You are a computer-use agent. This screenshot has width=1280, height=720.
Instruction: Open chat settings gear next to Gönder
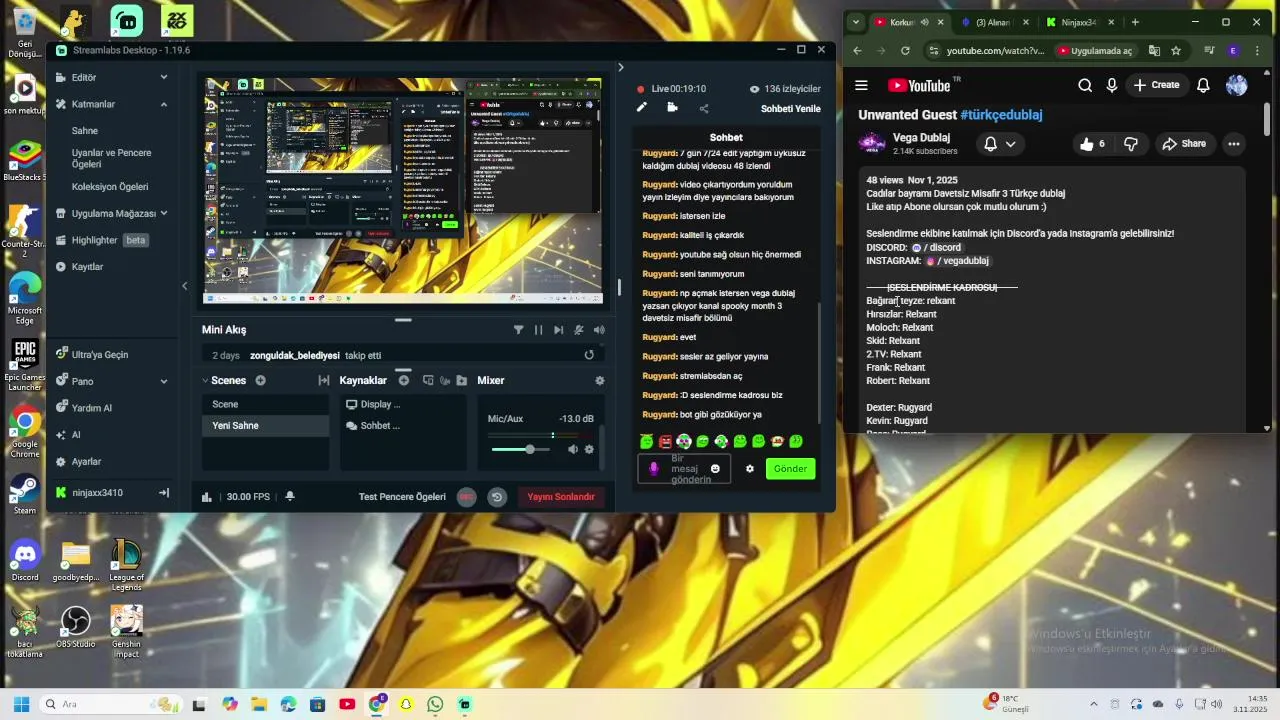tap(750, 468)
